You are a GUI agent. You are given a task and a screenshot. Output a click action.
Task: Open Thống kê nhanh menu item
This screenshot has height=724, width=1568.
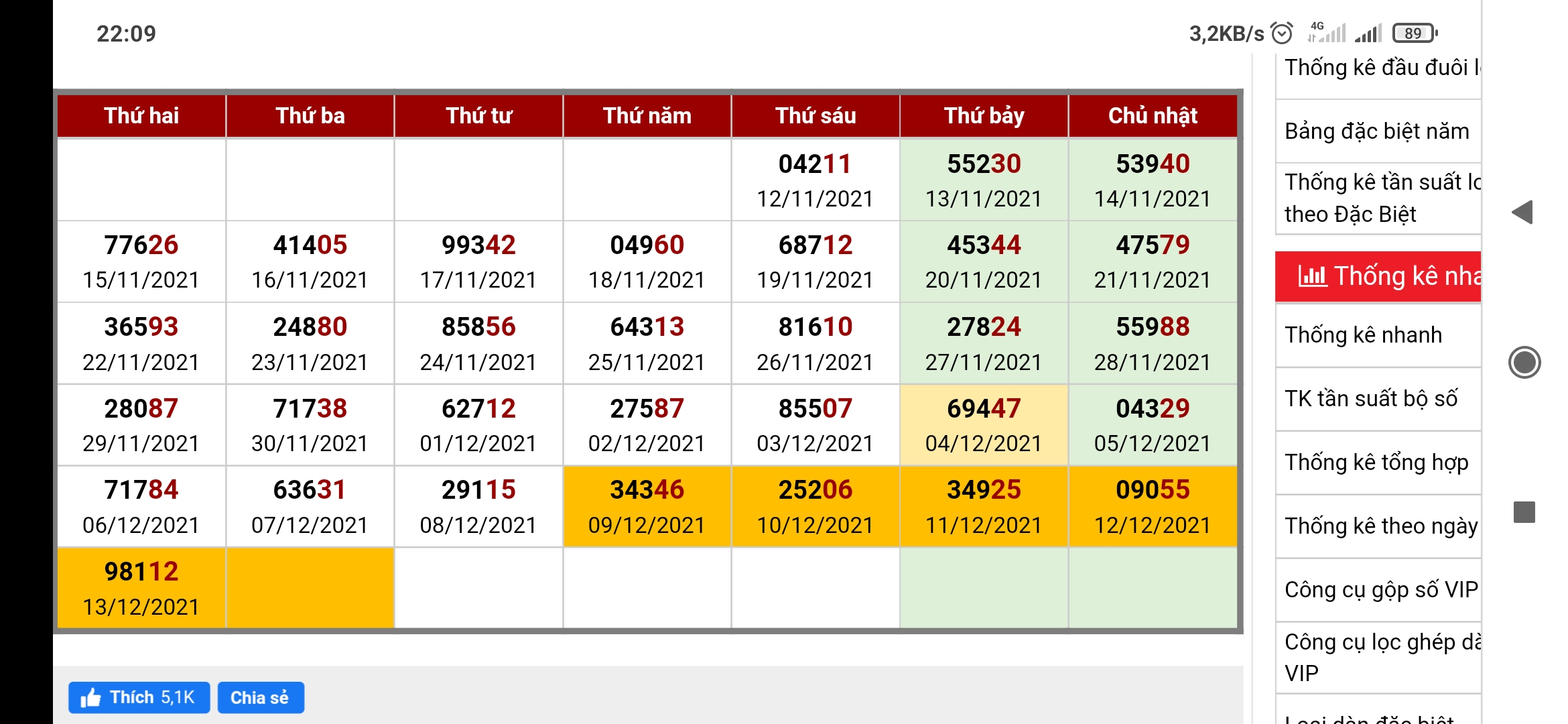tap(1378, 335)
